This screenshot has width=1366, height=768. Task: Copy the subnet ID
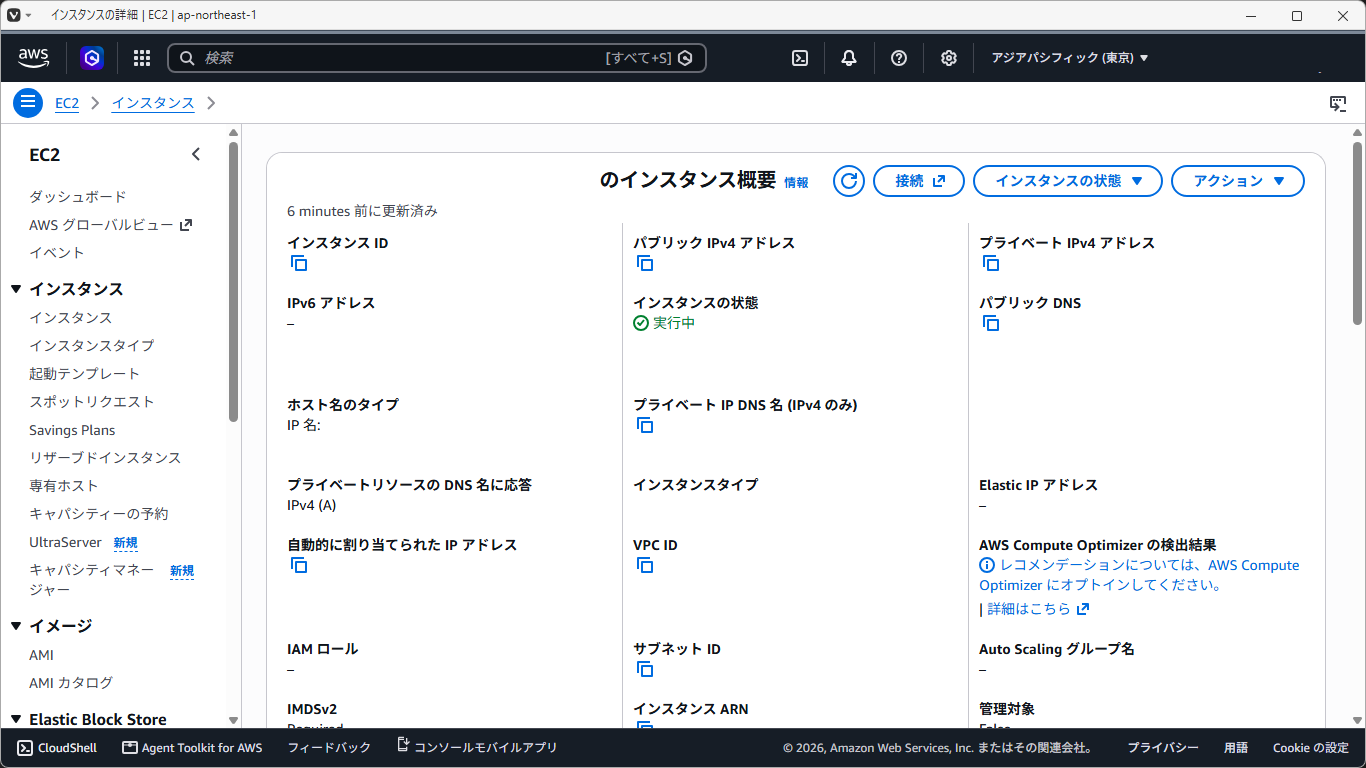645,669
